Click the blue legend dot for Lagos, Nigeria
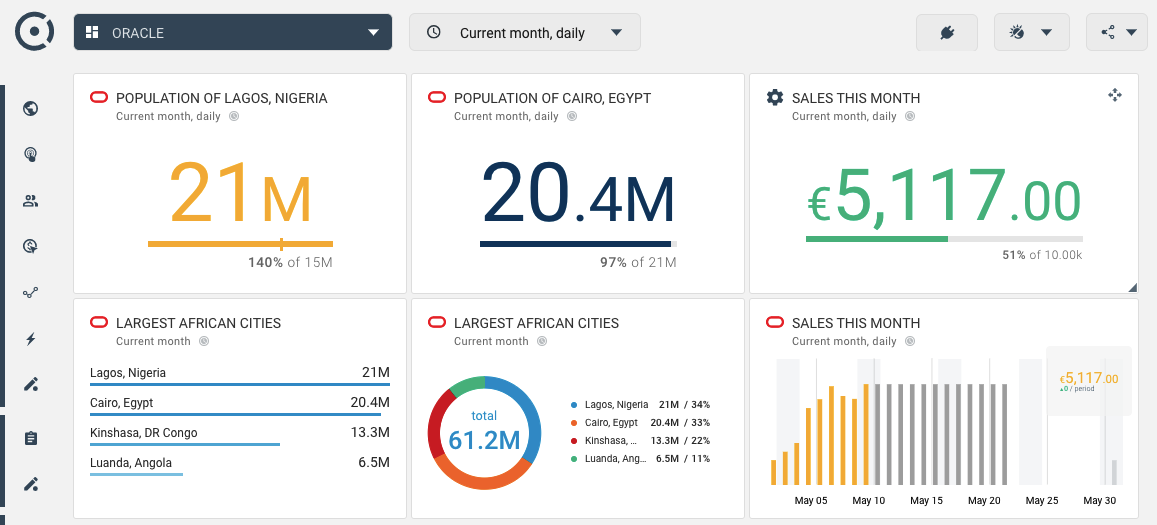The height and width of the screenshot is (525, 1157). pyautogui.click(x=573, y=405)
